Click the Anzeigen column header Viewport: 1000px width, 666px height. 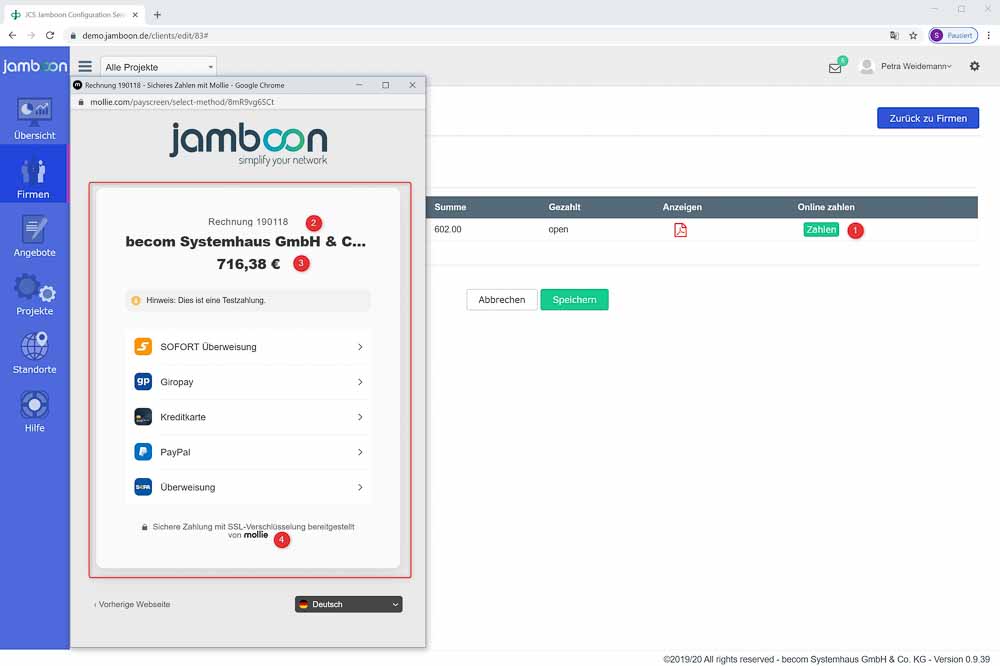pyautogui.click(x=682, y=207)
